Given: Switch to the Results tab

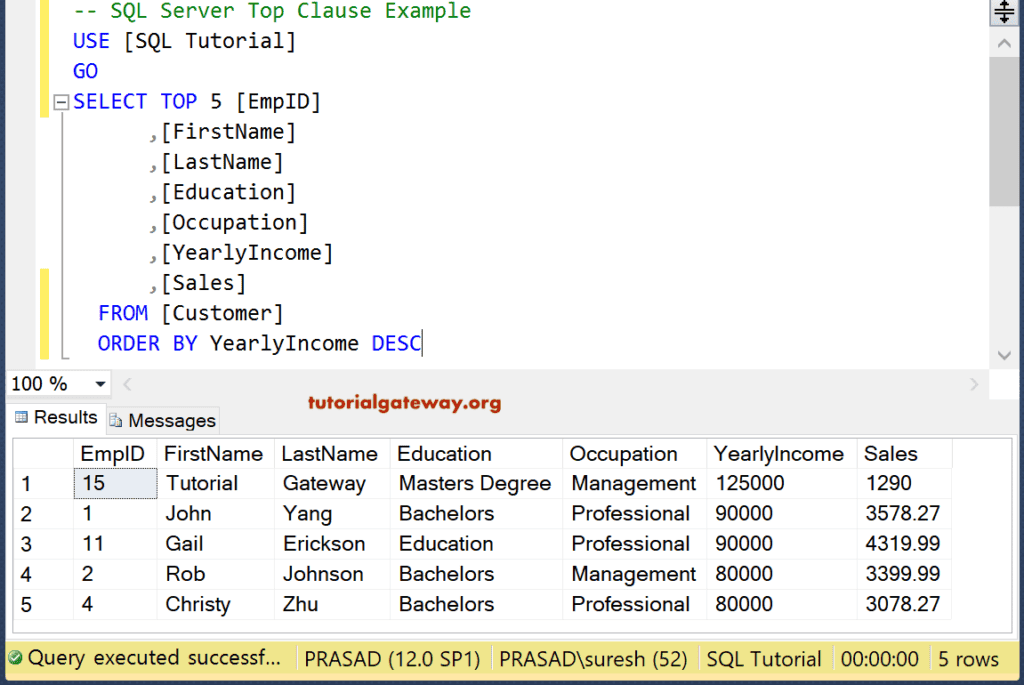Looking at the screenshot, I should click(x=56, y=418).
